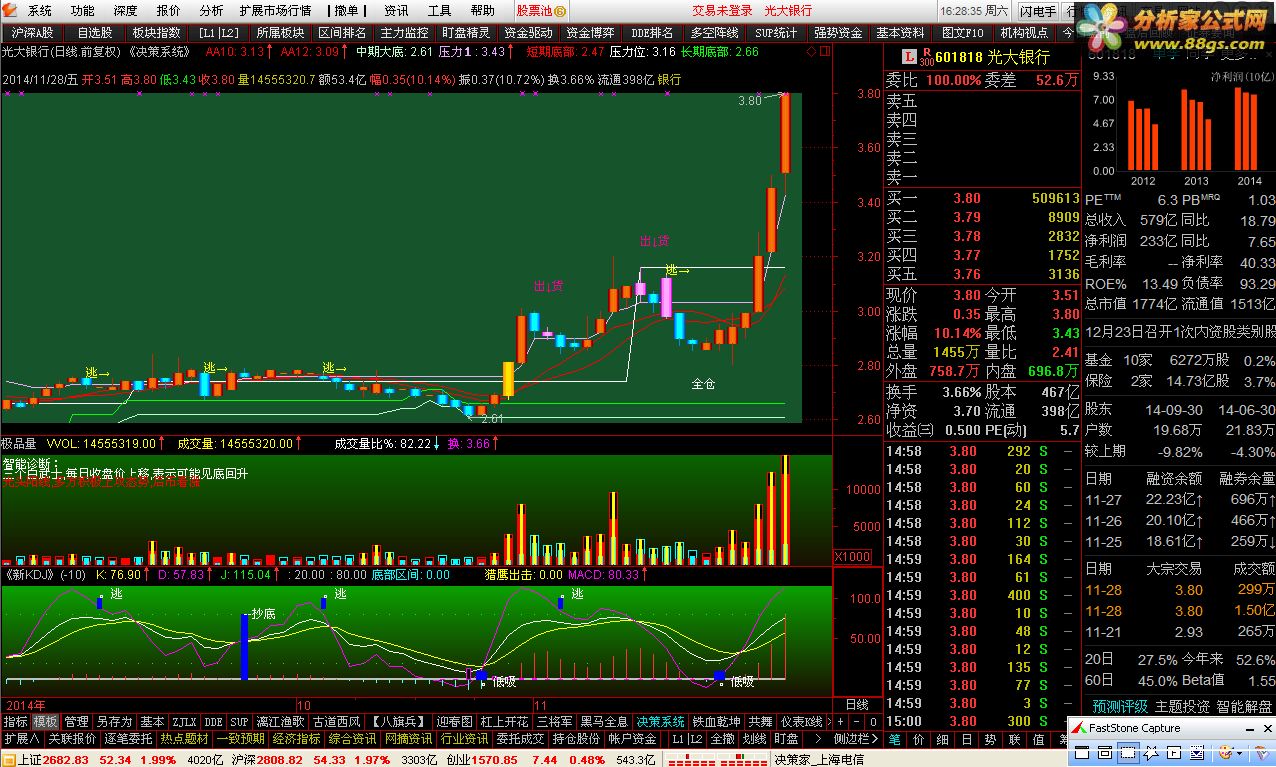This screenshot has height=767, width=1276.
Task: Open the 帮助 menu
Action: (x=482, y=11)
